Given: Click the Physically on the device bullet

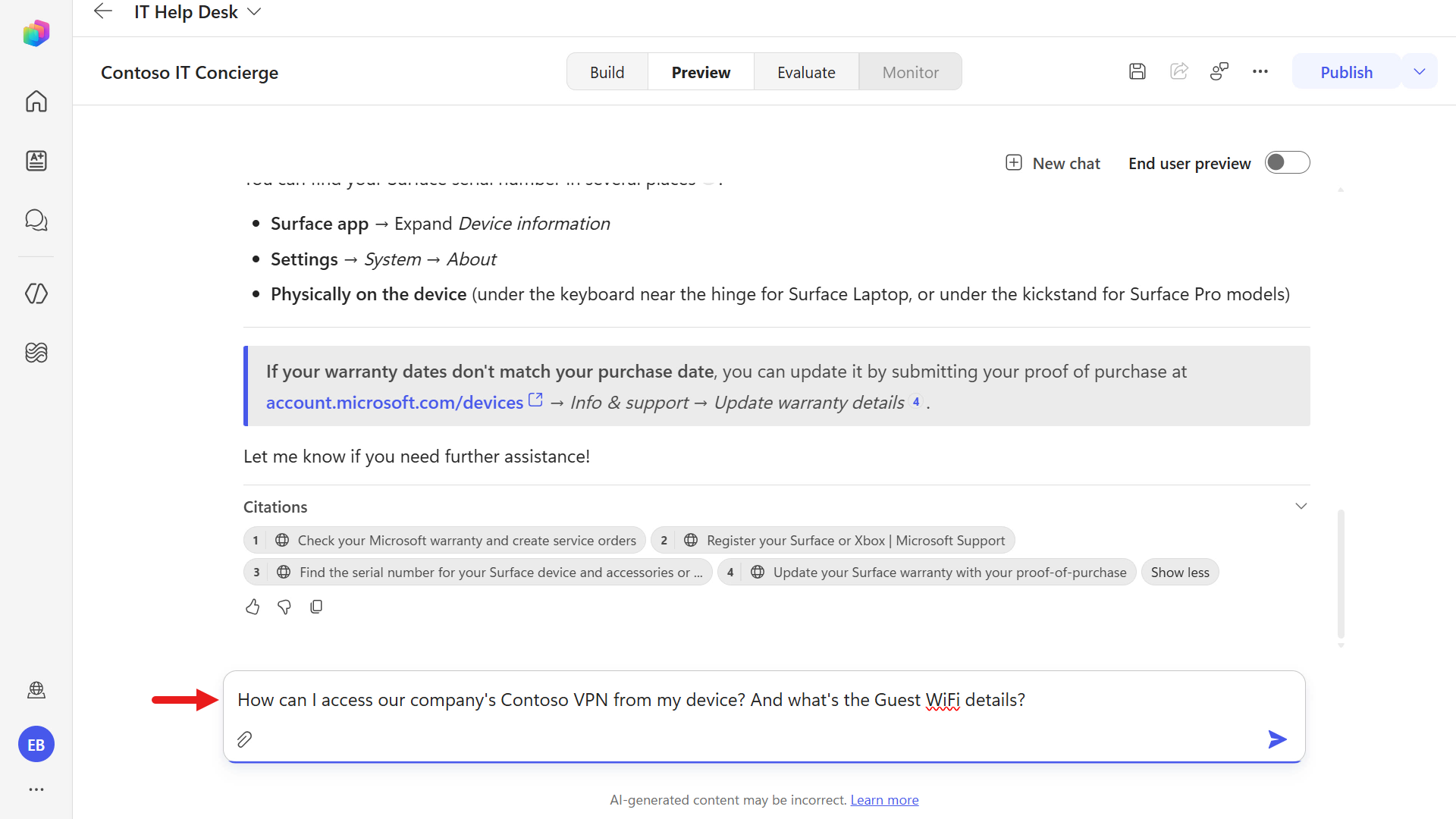Looking at the screenshot, I should [x=780, y=294].
